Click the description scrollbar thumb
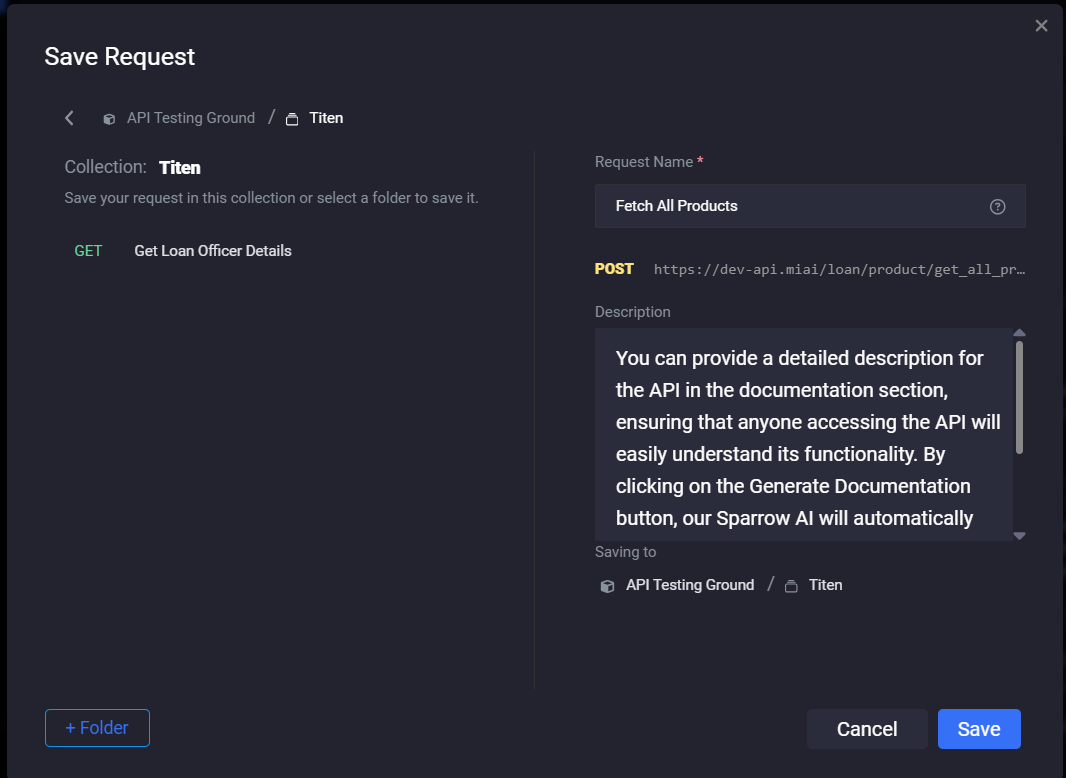 1019,396
